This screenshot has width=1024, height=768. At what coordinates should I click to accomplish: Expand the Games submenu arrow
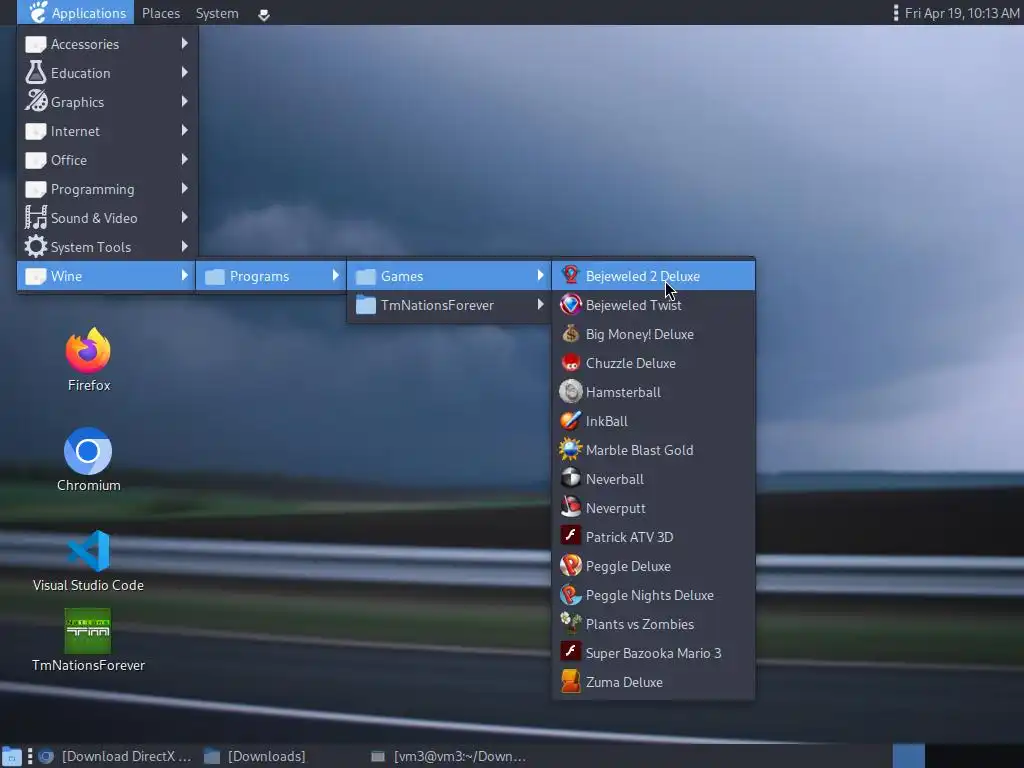(541, 276)
